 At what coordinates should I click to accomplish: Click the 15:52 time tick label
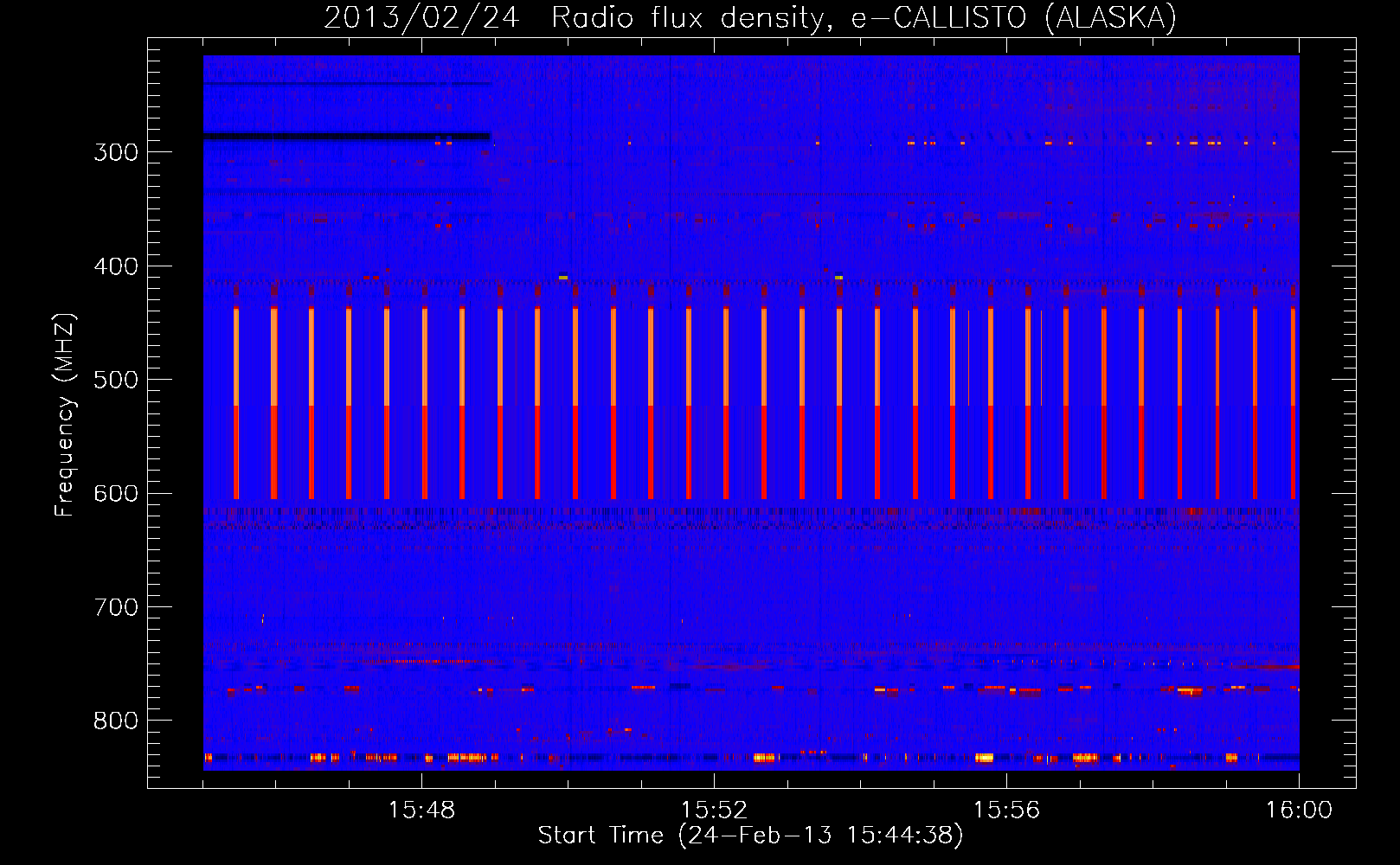point(714,811)
